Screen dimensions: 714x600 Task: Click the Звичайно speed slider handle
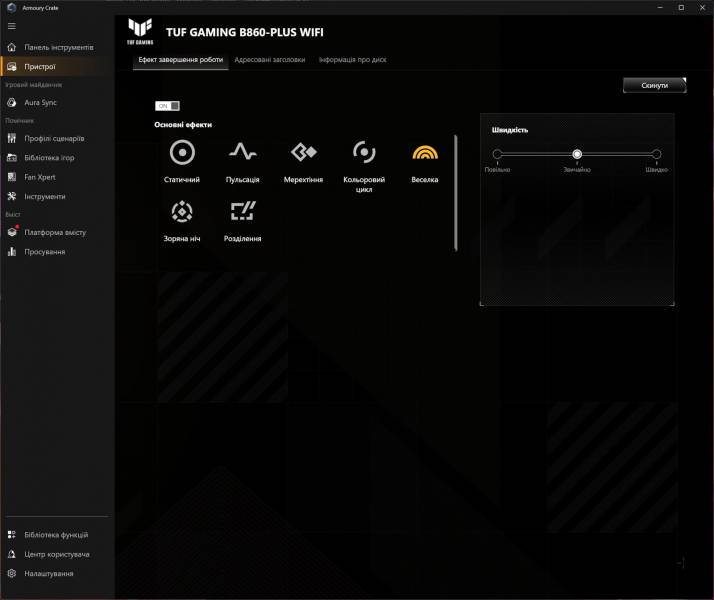point(577,154)
